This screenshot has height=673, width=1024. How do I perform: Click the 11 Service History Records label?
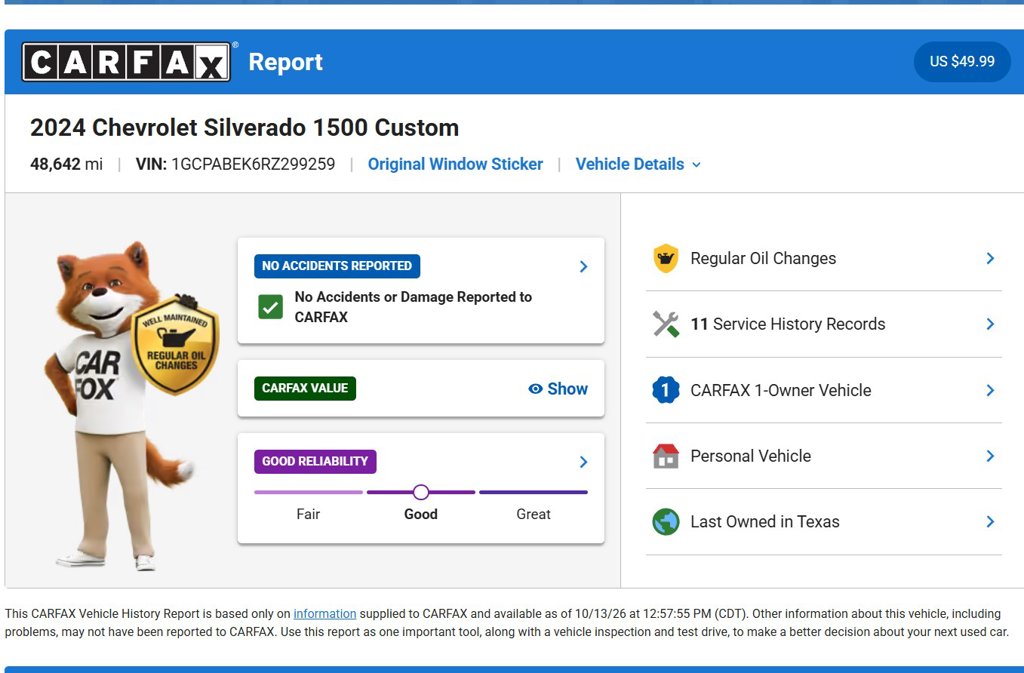pos(788,324)
